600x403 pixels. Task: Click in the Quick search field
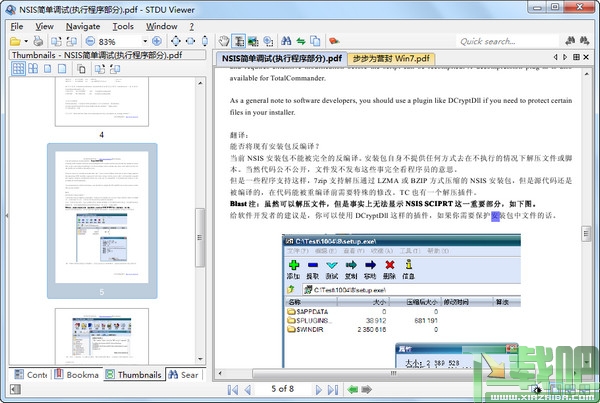[507, 41]
